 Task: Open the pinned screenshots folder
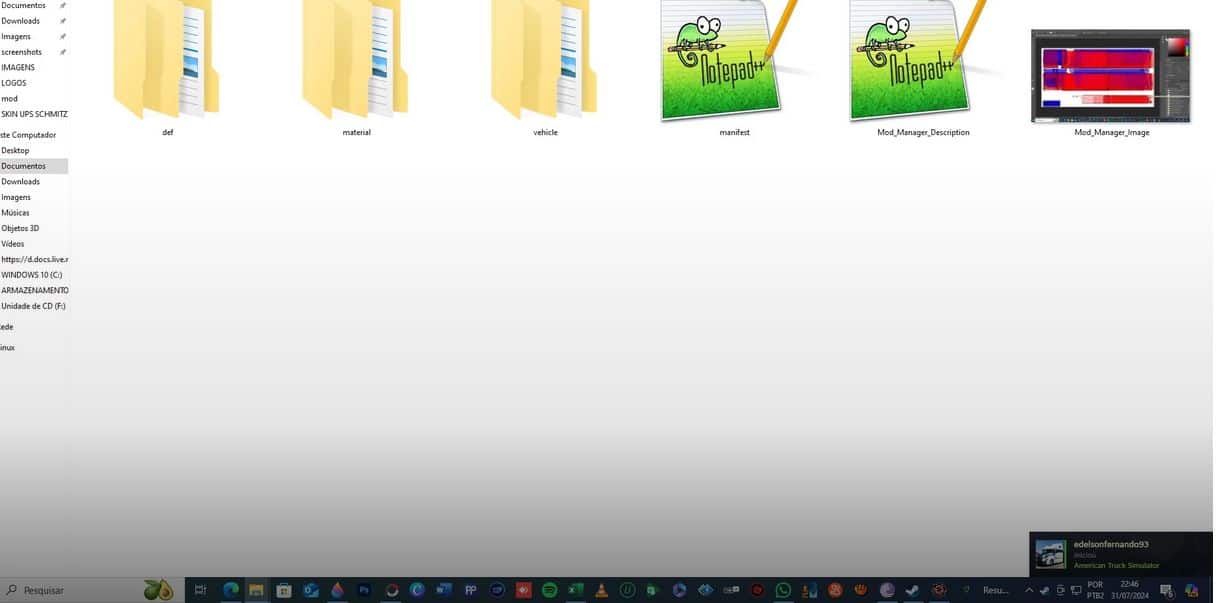22,52
